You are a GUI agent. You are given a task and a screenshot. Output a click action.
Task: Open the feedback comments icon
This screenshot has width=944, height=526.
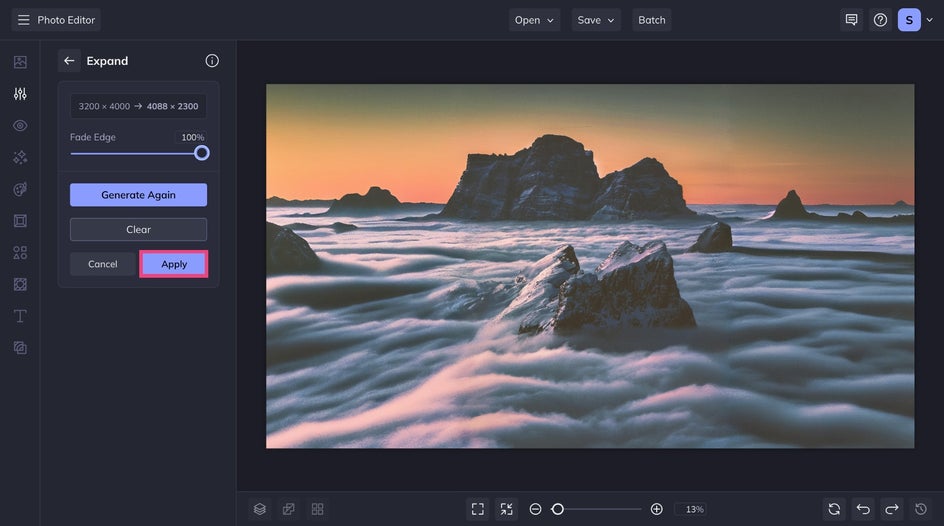coord(851,20)
